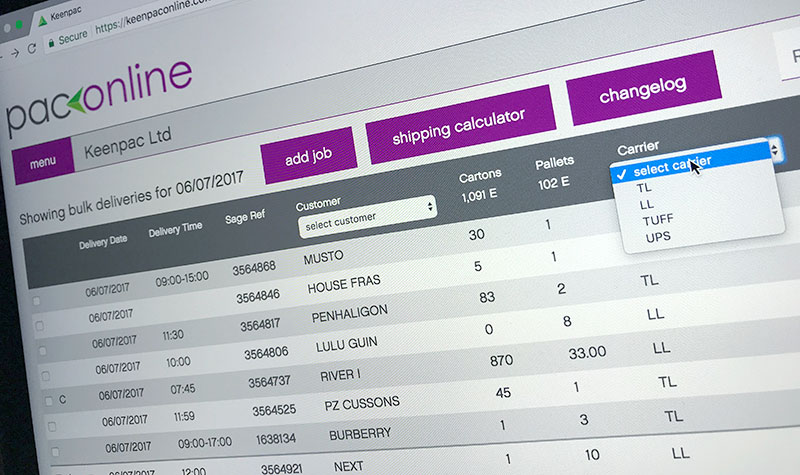Open the shipping calculator
The image size is (800, 475).
click(x=459, y=125)
